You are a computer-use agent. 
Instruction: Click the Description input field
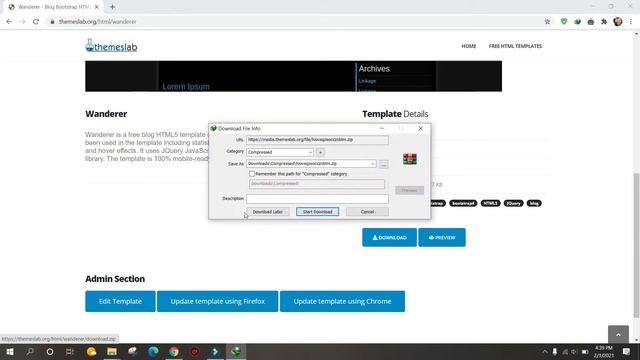click(x=317, y=199)
